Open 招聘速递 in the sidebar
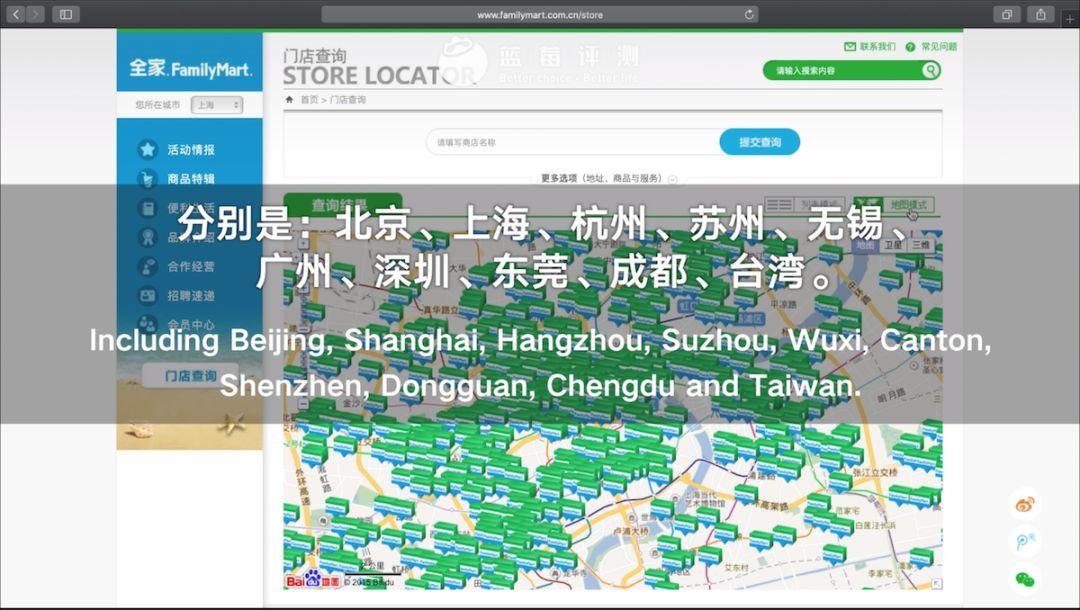 (x=191, y=296)
